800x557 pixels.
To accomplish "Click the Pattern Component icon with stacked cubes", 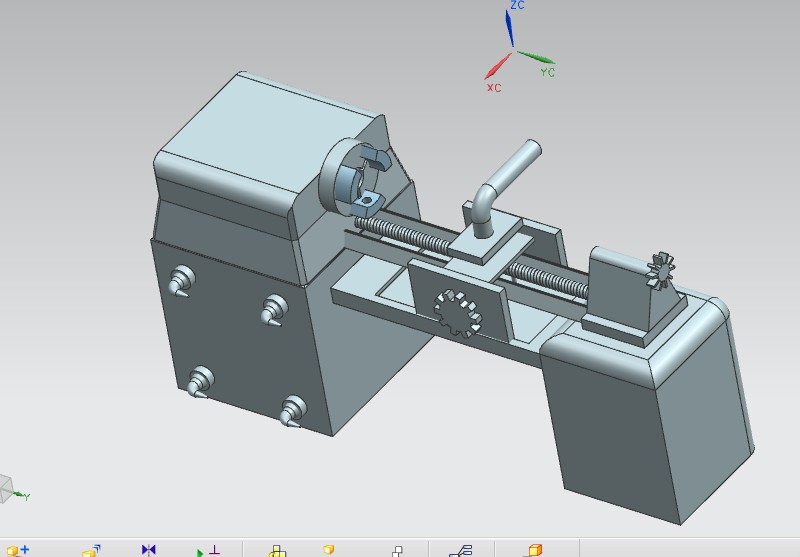I will pos(91,551).
